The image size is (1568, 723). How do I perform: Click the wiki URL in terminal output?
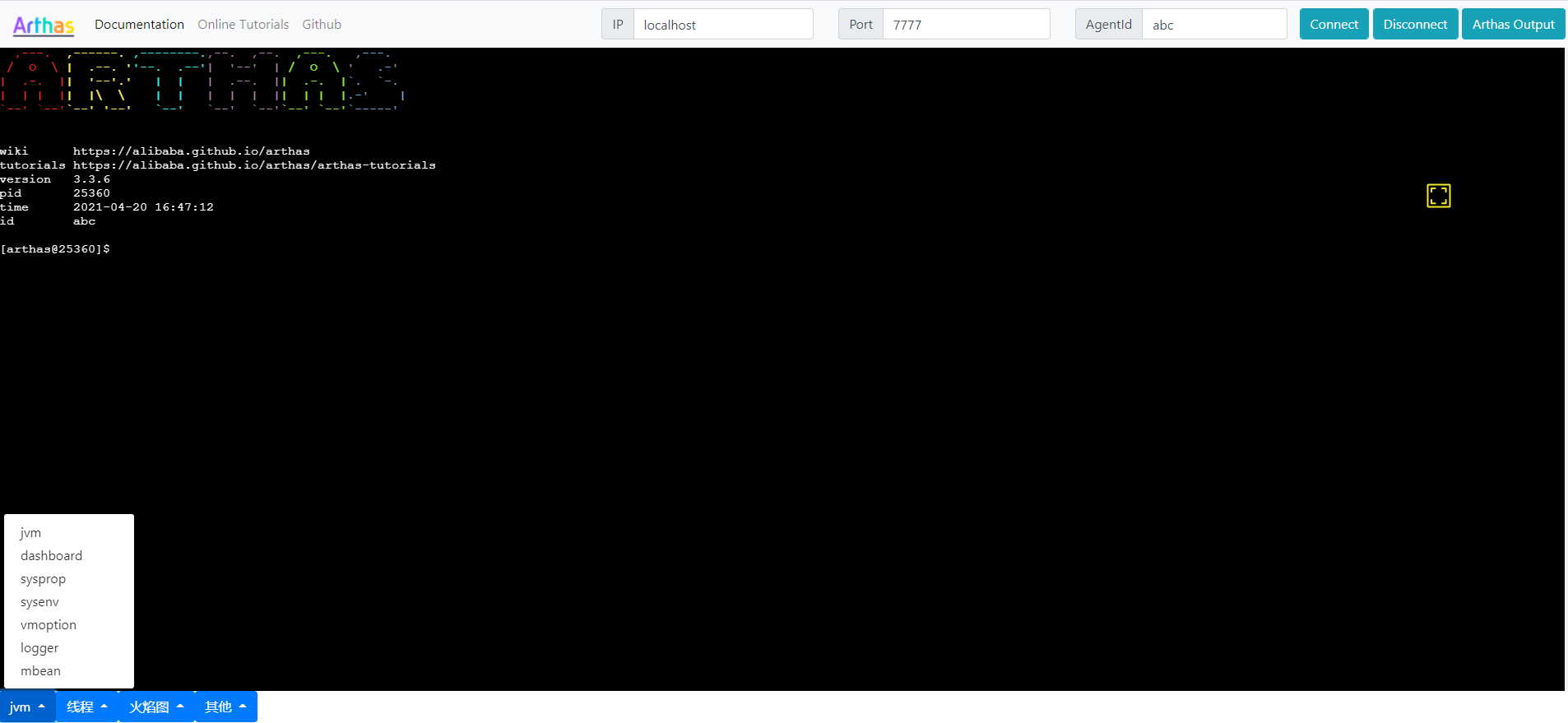[x=192, y=151]
